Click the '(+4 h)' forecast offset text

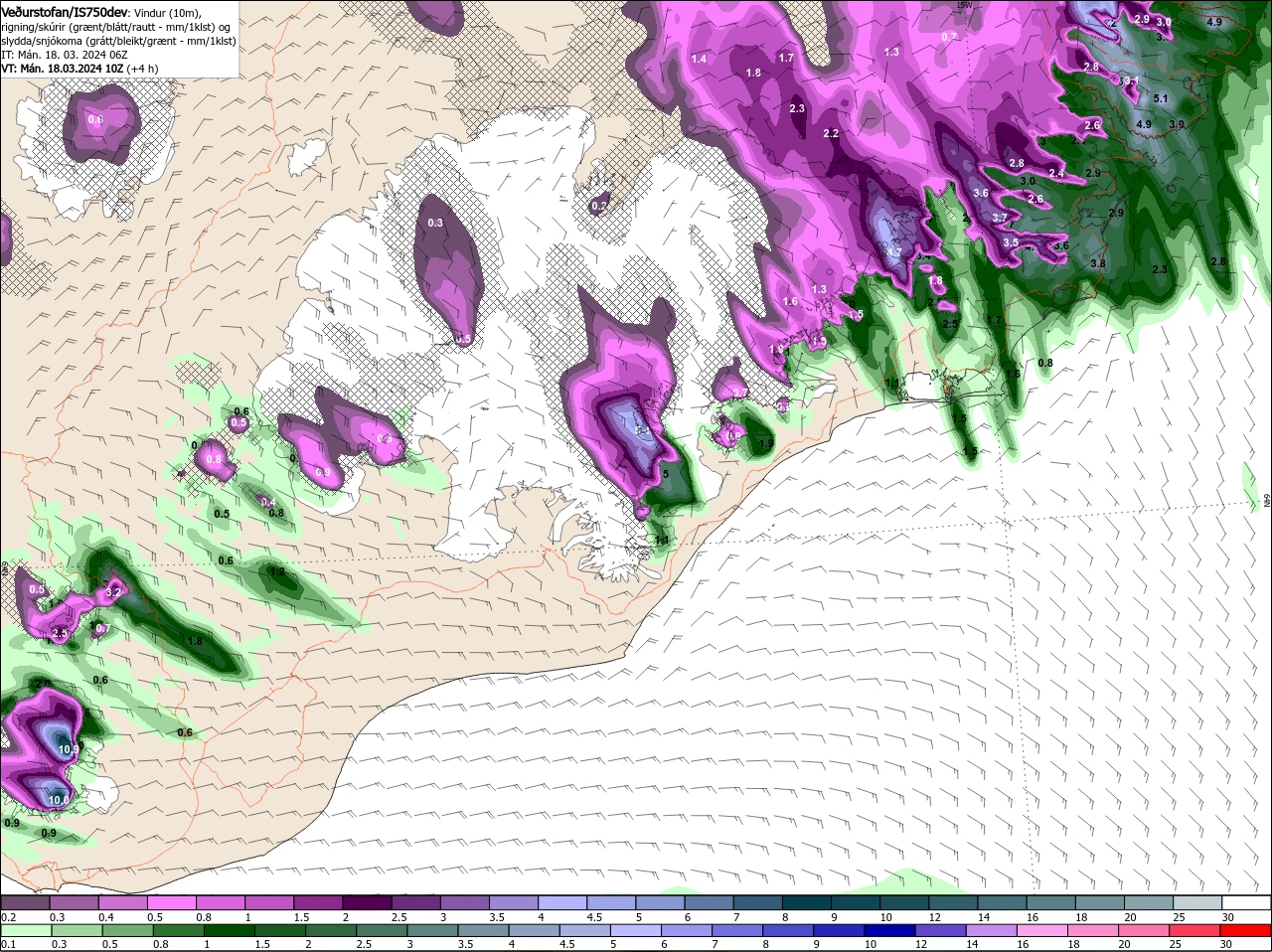click(142, 69)
